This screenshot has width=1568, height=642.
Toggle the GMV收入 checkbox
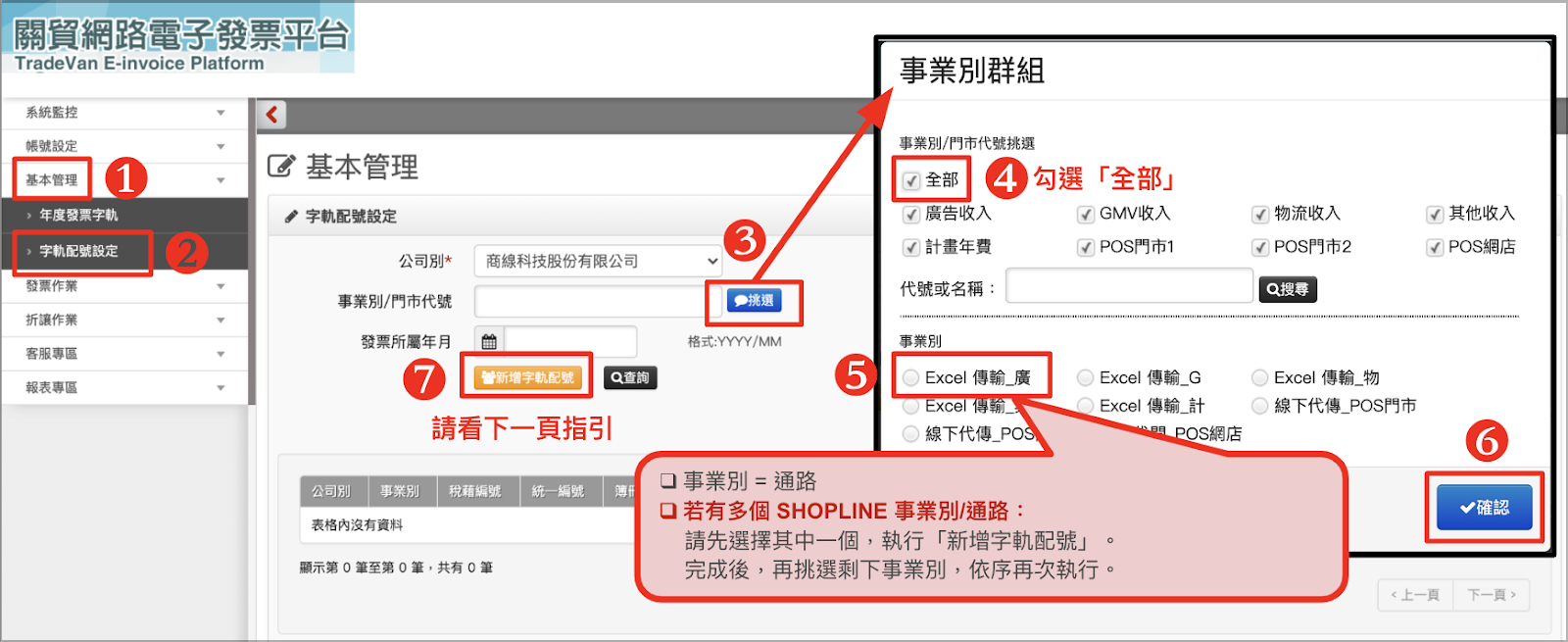(x=1086, y=214)
